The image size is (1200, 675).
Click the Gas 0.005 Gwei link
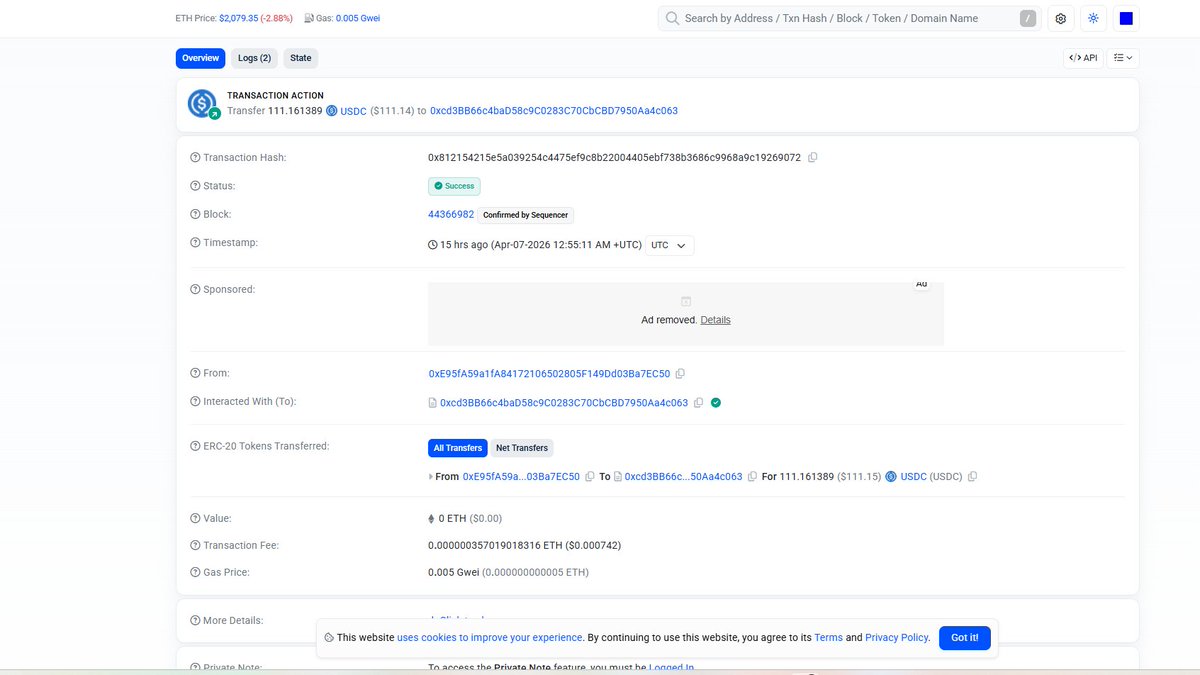[x=358, y=18]
